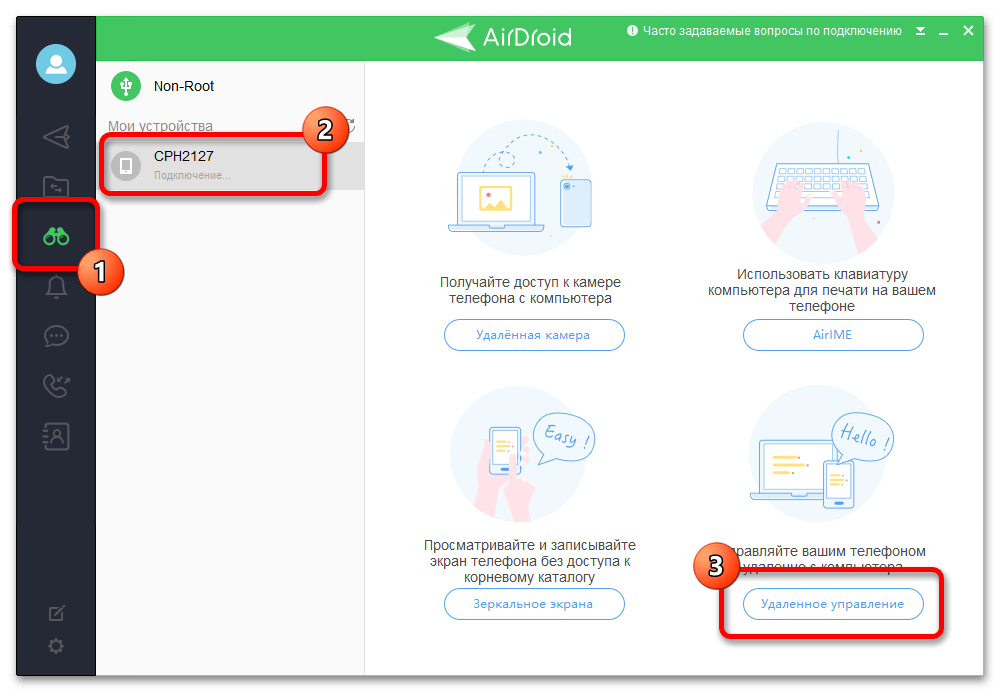
Task: Open settings gear in sidebar
Action: click(x=56, y=646)
